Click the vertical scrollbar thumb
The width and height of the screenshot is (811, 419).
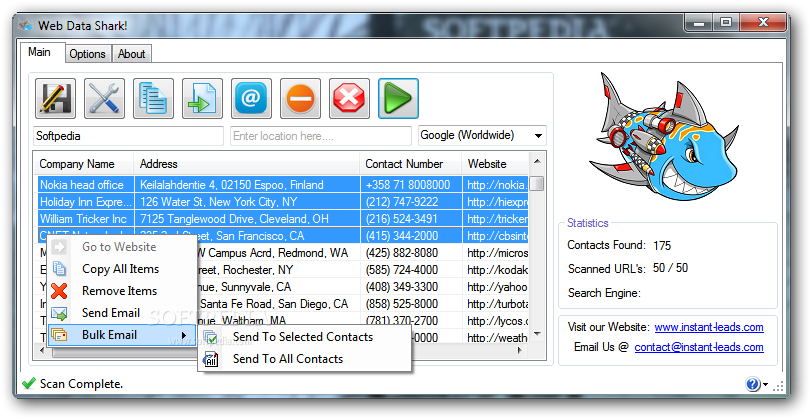point(537,183)
